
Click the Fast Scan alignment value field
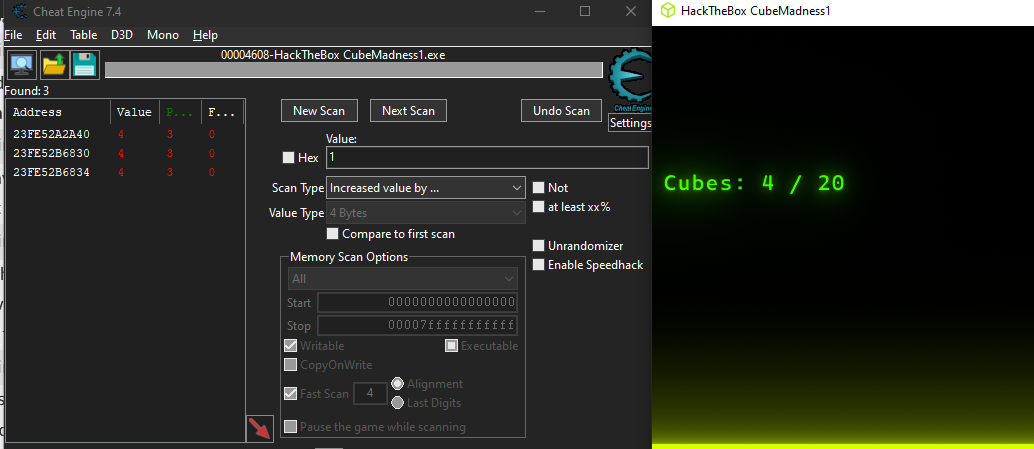coord(371,394)
